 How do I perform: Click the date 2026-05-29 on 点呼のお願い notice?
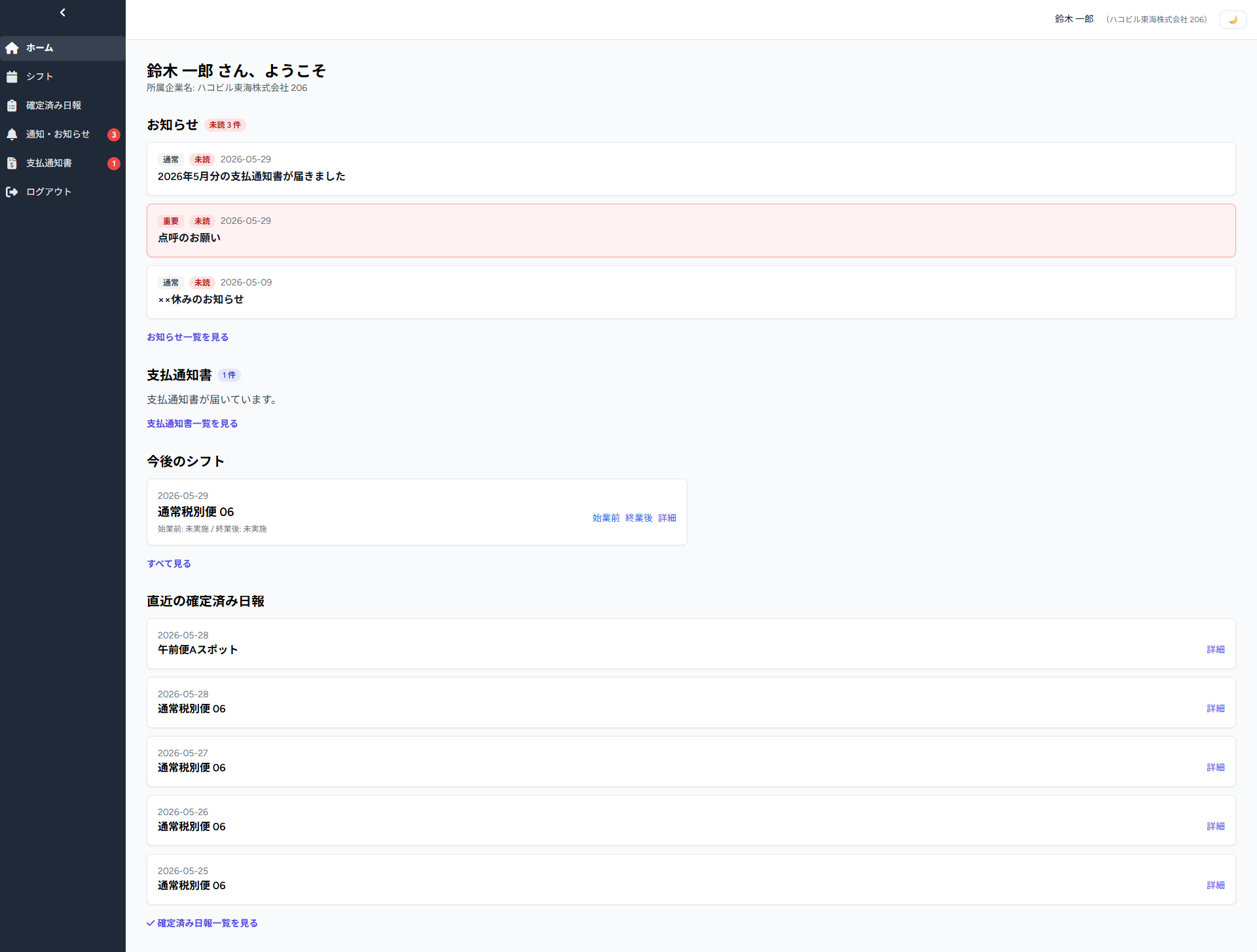click(x=246, y=221)
